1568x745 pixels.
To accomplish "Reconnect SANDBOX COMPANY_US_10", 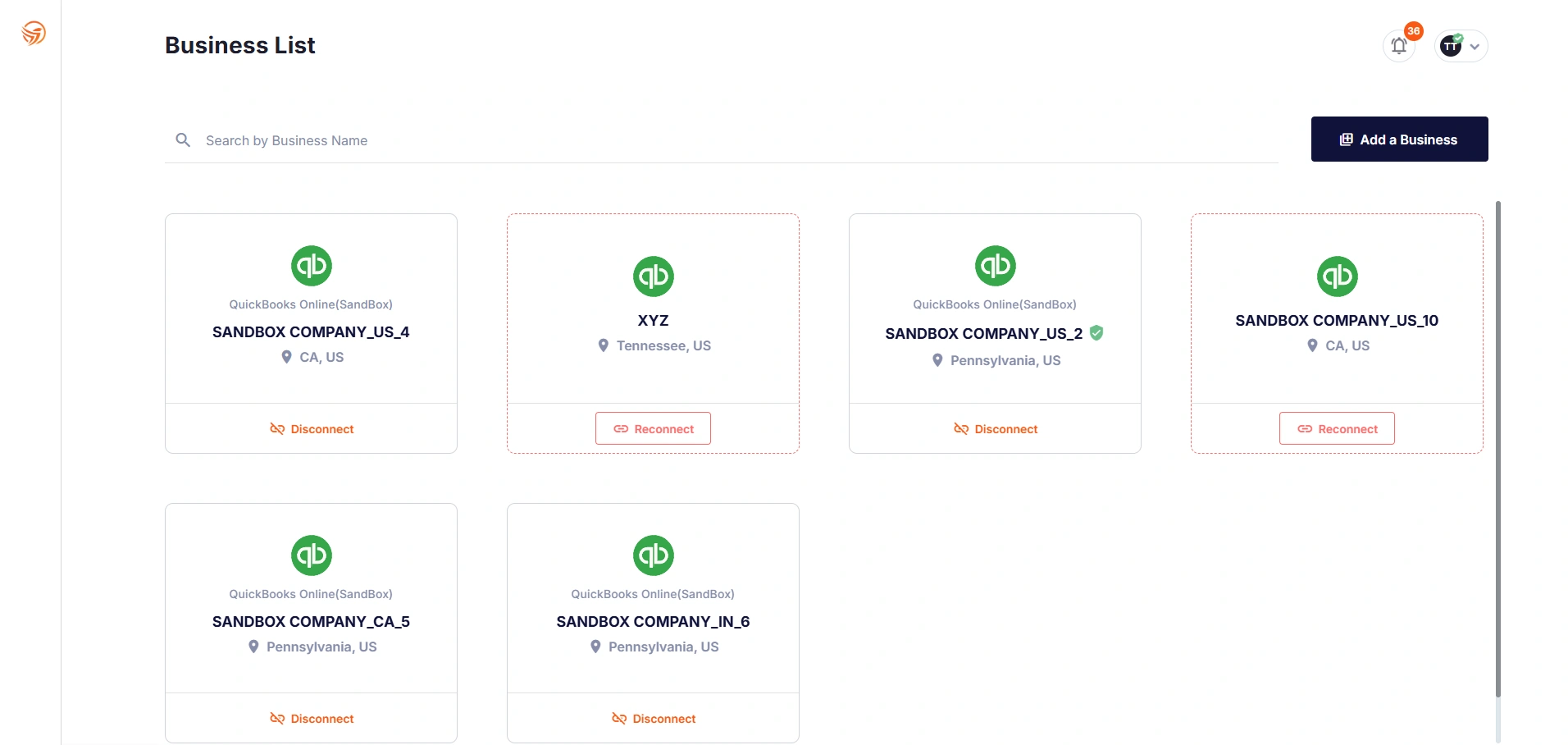I will tap(1337, 429).
